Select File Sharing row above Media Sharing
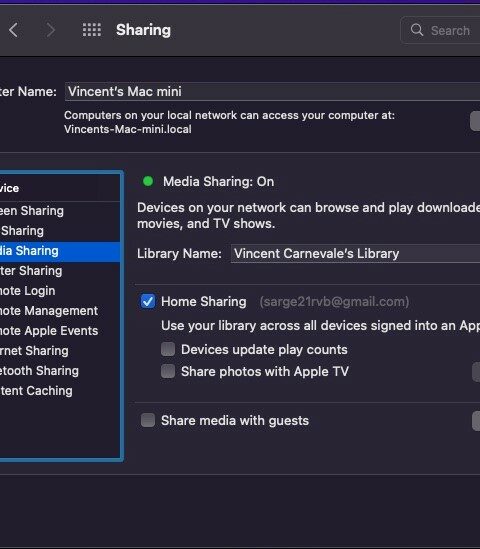The width and height of the screenshot is (480, 549). [x=60, y=231]
